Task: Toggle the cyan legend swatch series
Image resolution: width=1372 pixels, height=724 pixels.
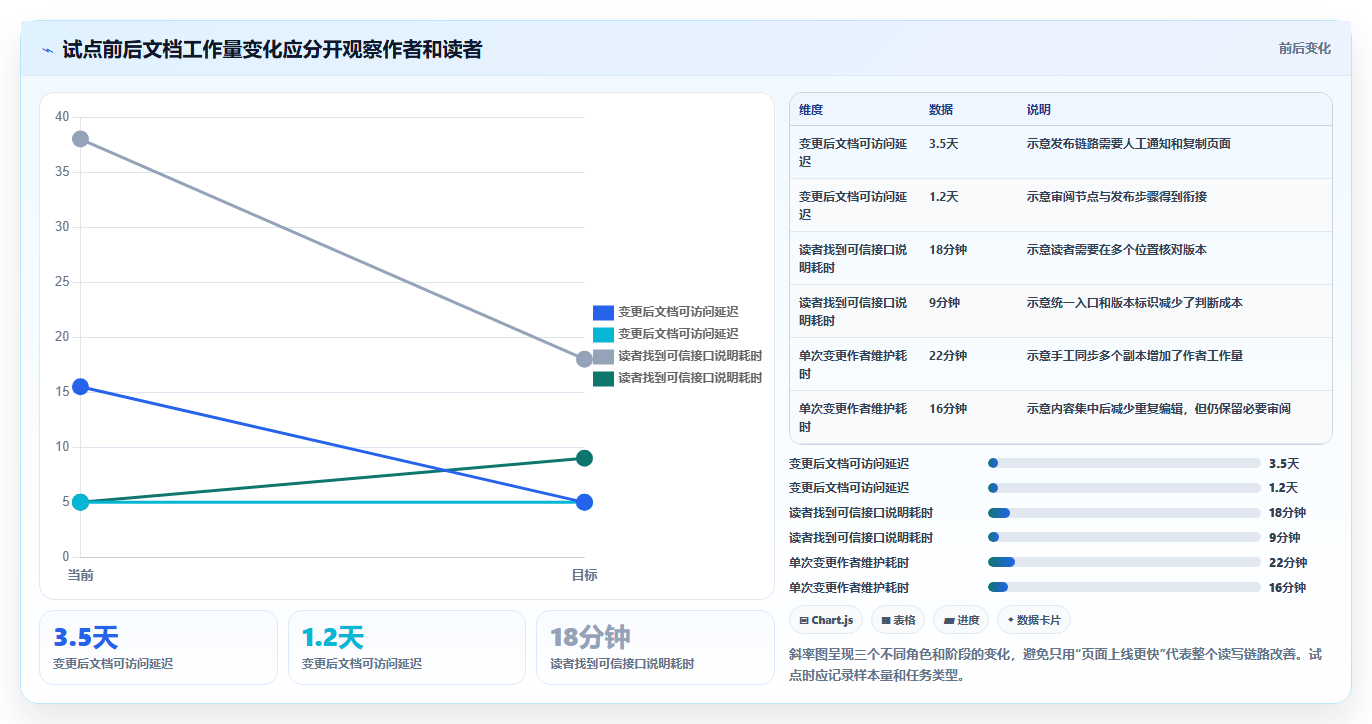Action: pyautogui.click(x=603, y=334)
